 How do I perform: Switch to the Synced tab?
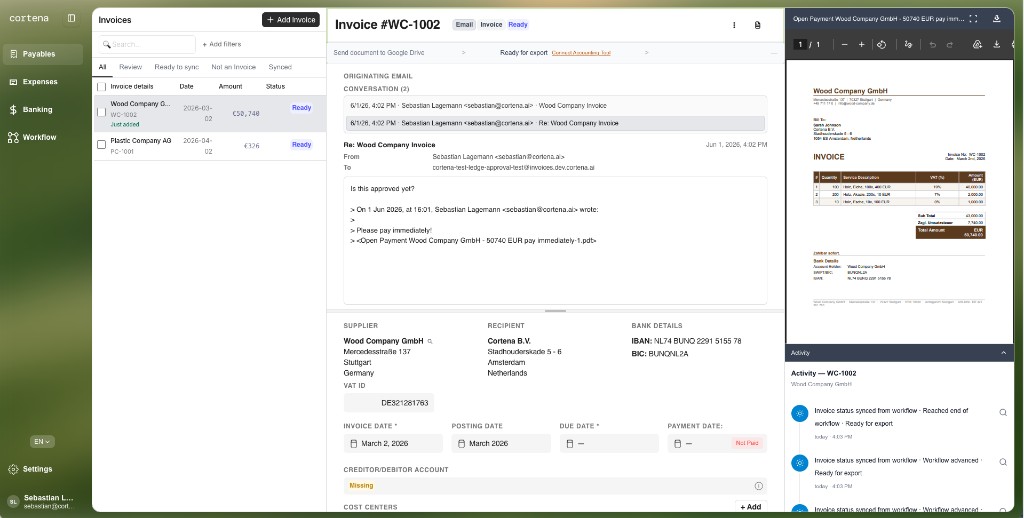click(280, 67)
